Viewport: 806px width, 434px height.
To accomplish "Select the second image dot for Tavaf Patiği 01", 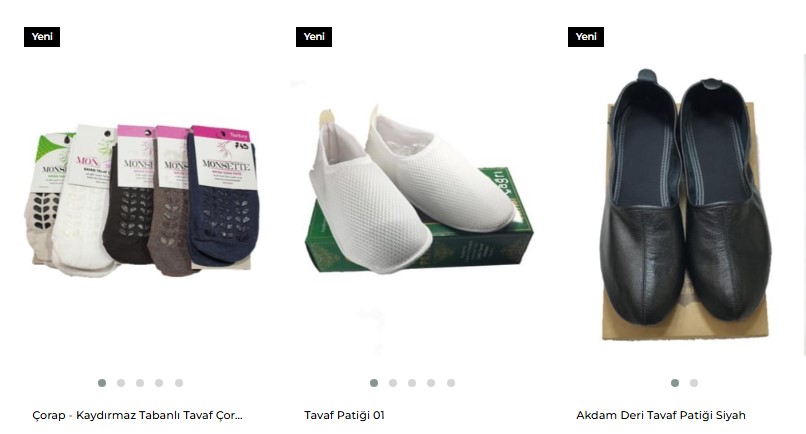I will click(393, 383).
